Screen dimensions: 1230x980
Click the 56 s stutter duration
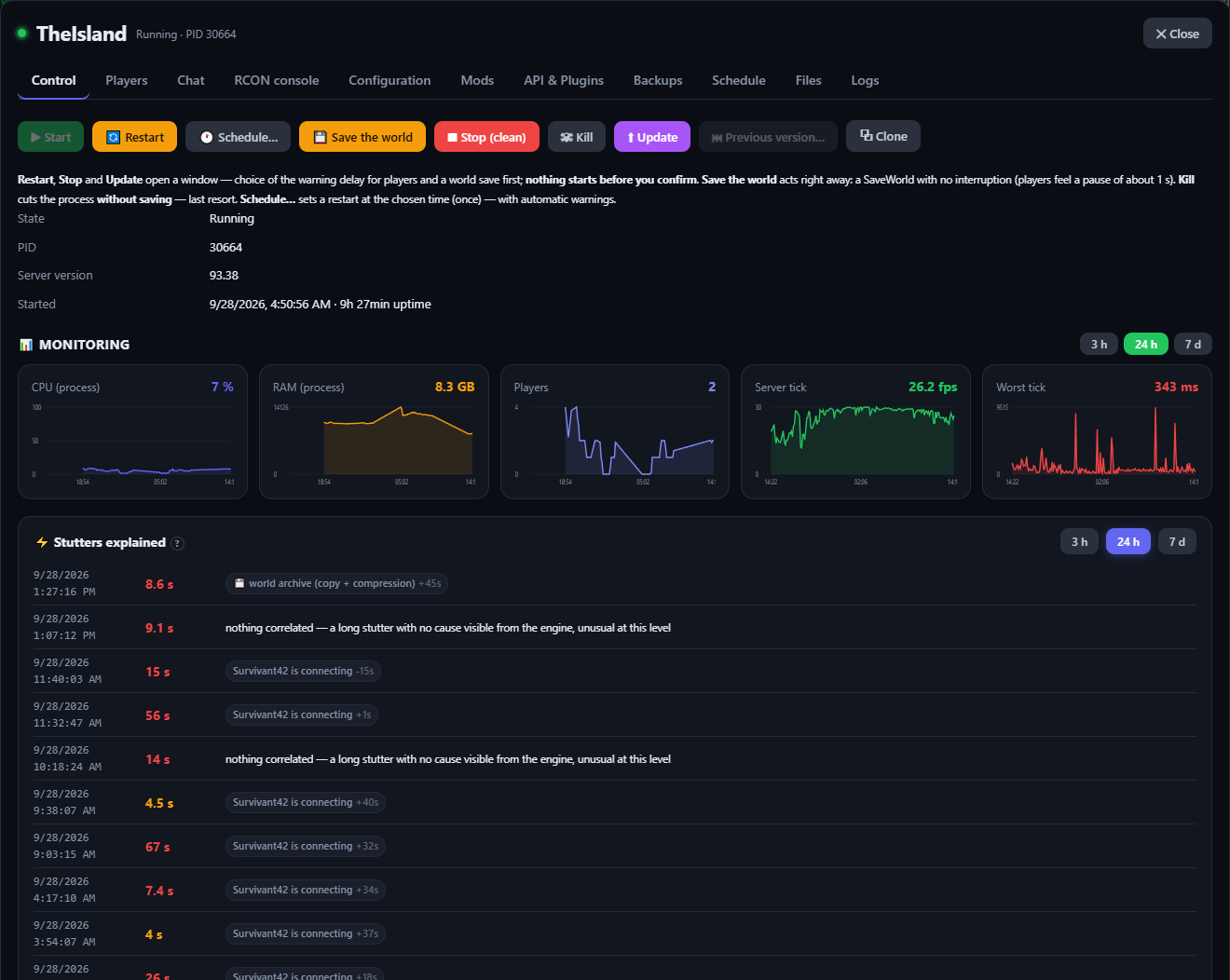[157, 715]
